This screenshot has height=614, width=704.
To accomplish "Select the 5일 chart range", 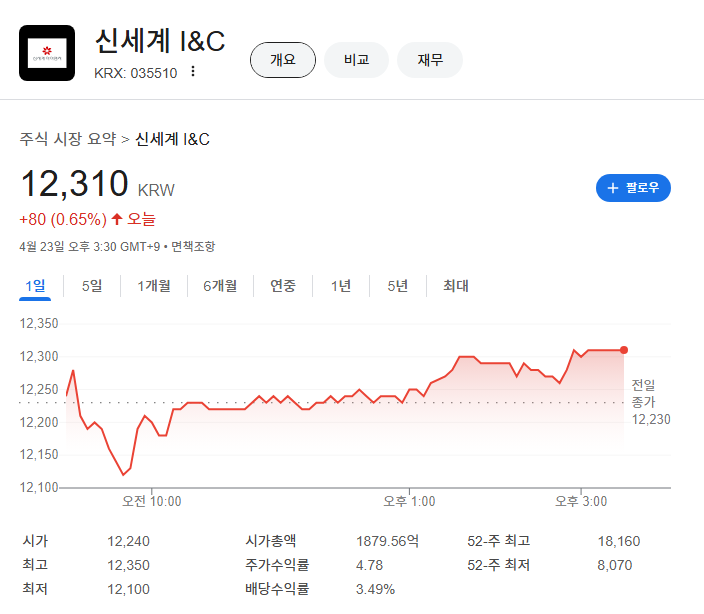I will [x=92, y=286].
